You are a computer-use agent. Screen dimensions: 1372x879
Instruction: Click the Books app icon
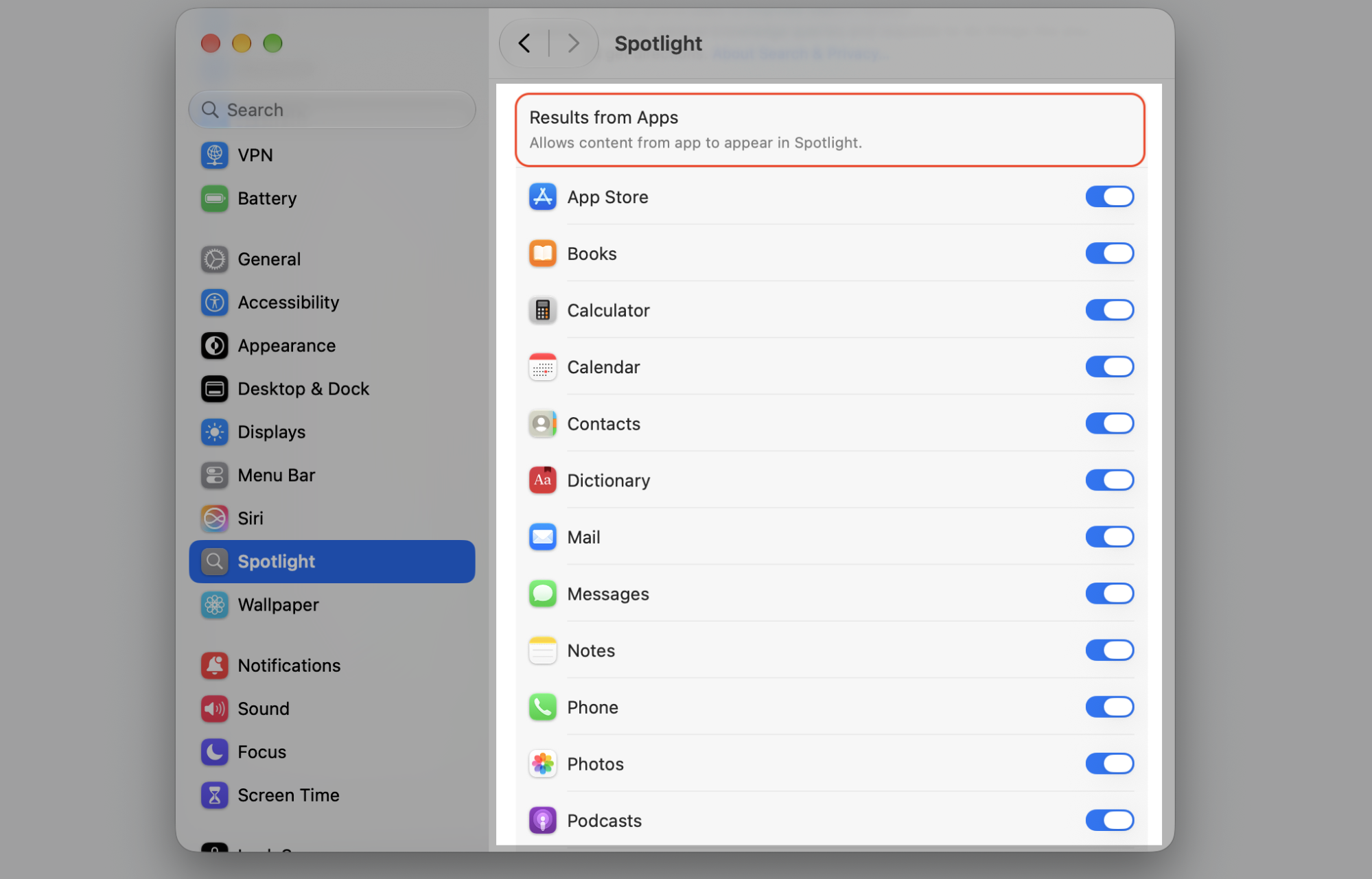pos(542,254)
